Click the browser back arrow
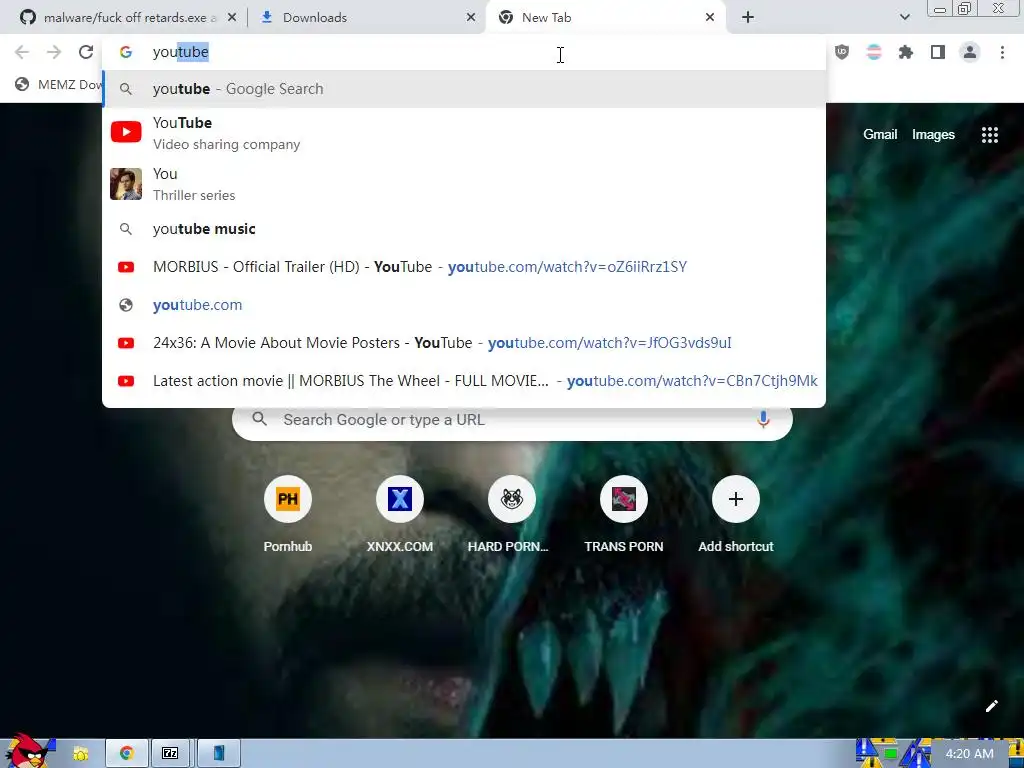Screen dimensions: 1024x768 pos(22,52)
